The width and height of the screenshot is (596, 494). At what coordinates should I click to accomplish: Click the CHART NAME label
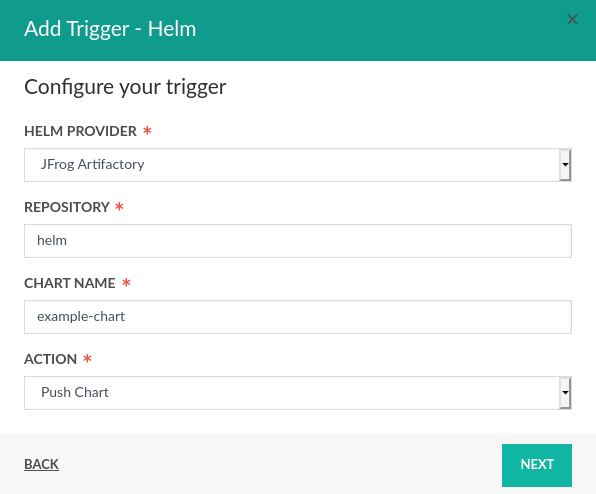(x=70, y=283)
